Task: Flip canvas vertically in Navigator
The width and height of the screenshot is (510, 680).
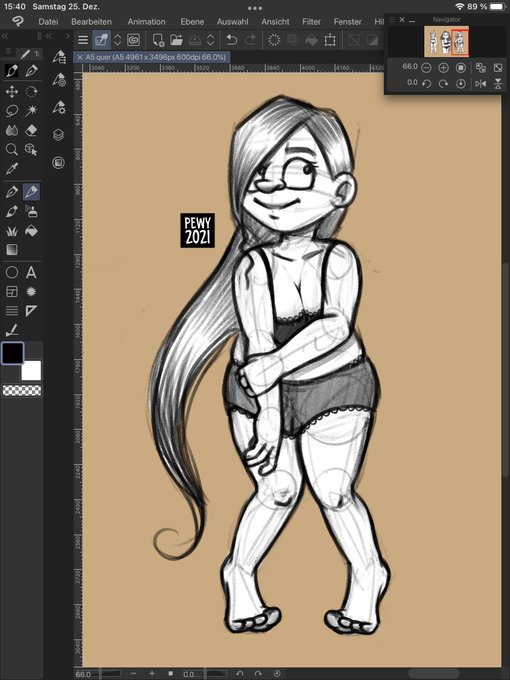Action: 498,83
